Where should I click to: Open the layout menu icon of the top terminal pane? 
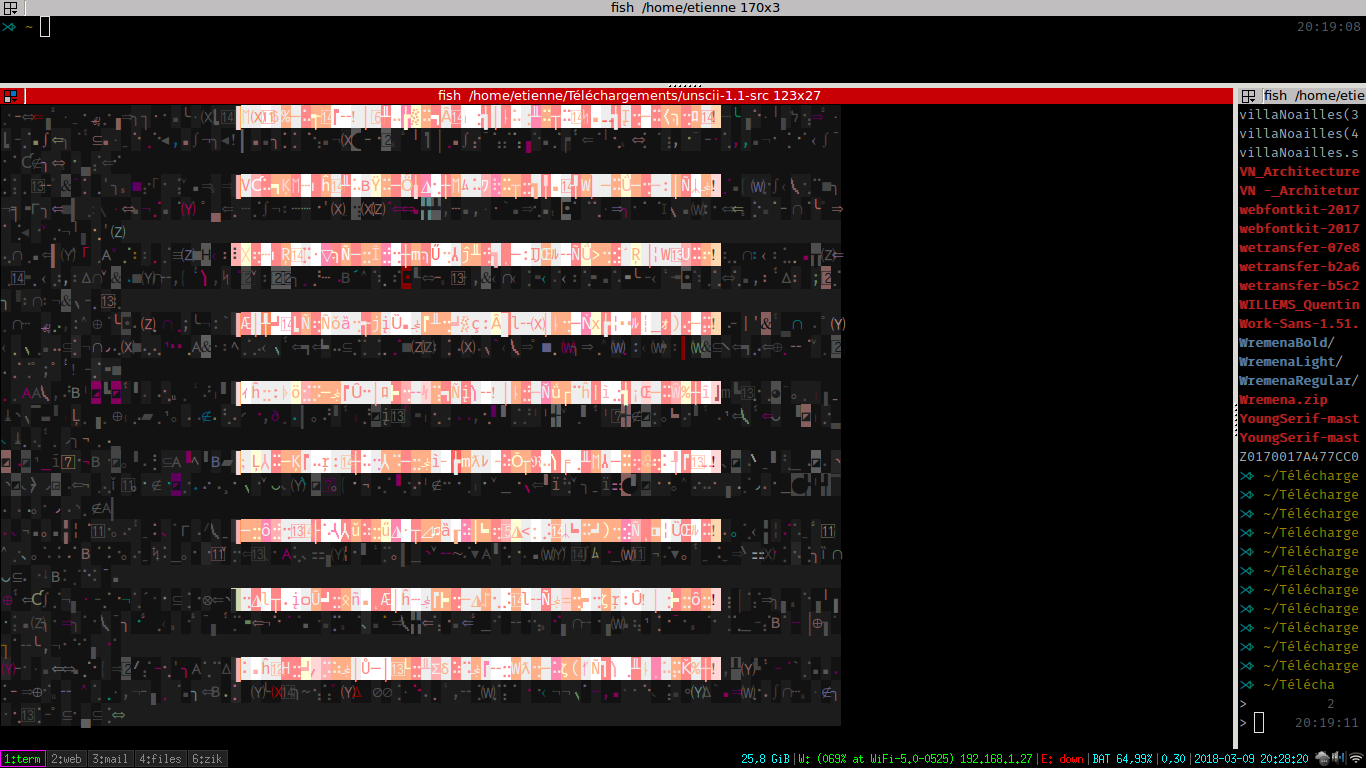click(x=9, y=8)
